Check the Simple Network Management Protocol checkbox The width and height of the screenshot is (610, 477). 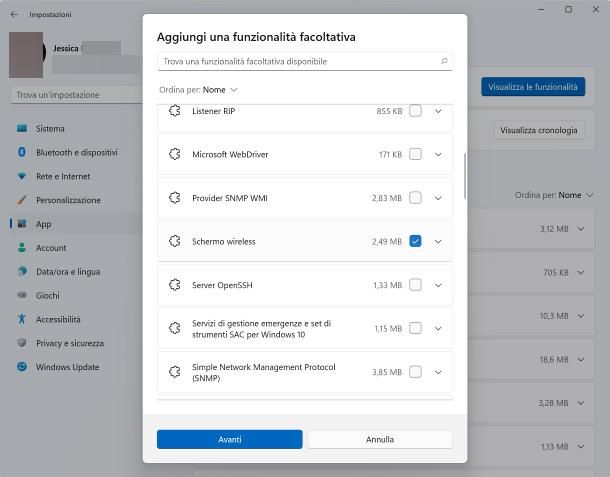point(415,372)
